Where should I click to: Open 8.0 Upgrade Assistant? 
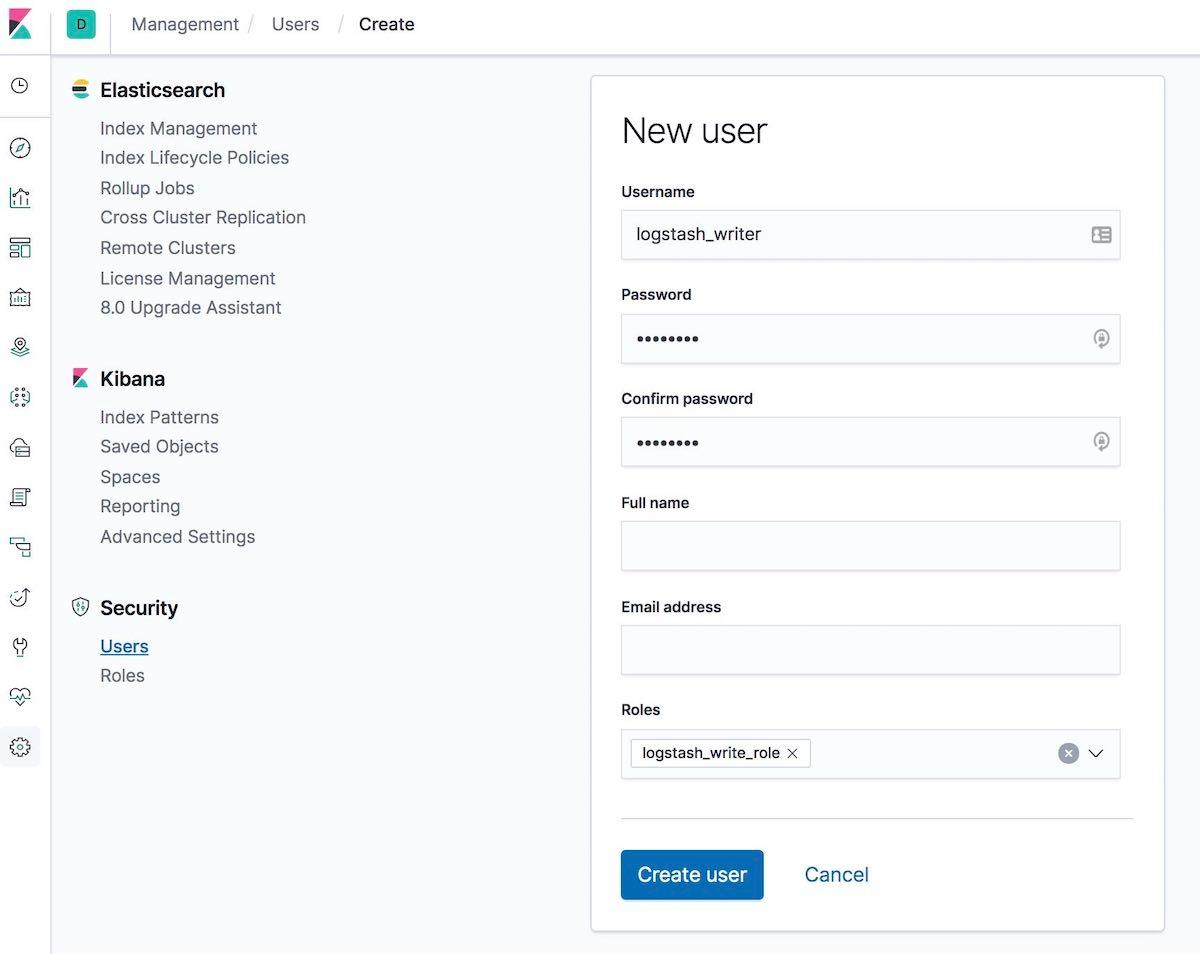(190, 307)
